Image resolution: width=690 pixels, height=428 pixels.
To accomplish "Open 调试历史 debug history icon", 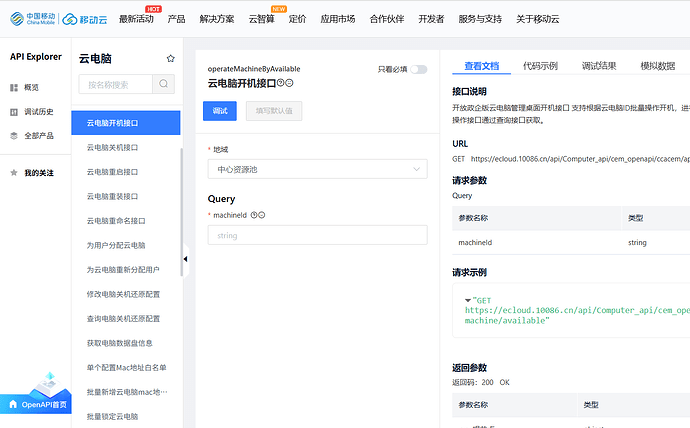I will (14, 112).
